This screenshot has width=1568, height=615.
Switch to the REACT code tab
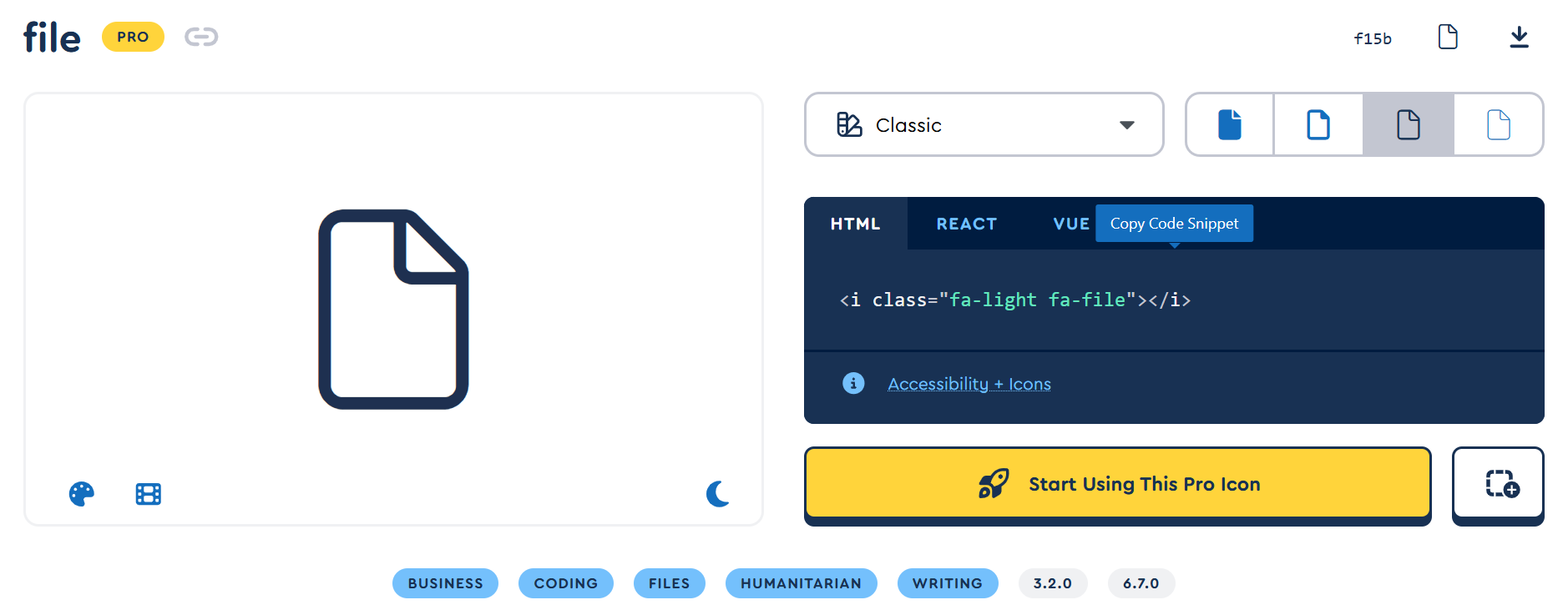(966, 224)
